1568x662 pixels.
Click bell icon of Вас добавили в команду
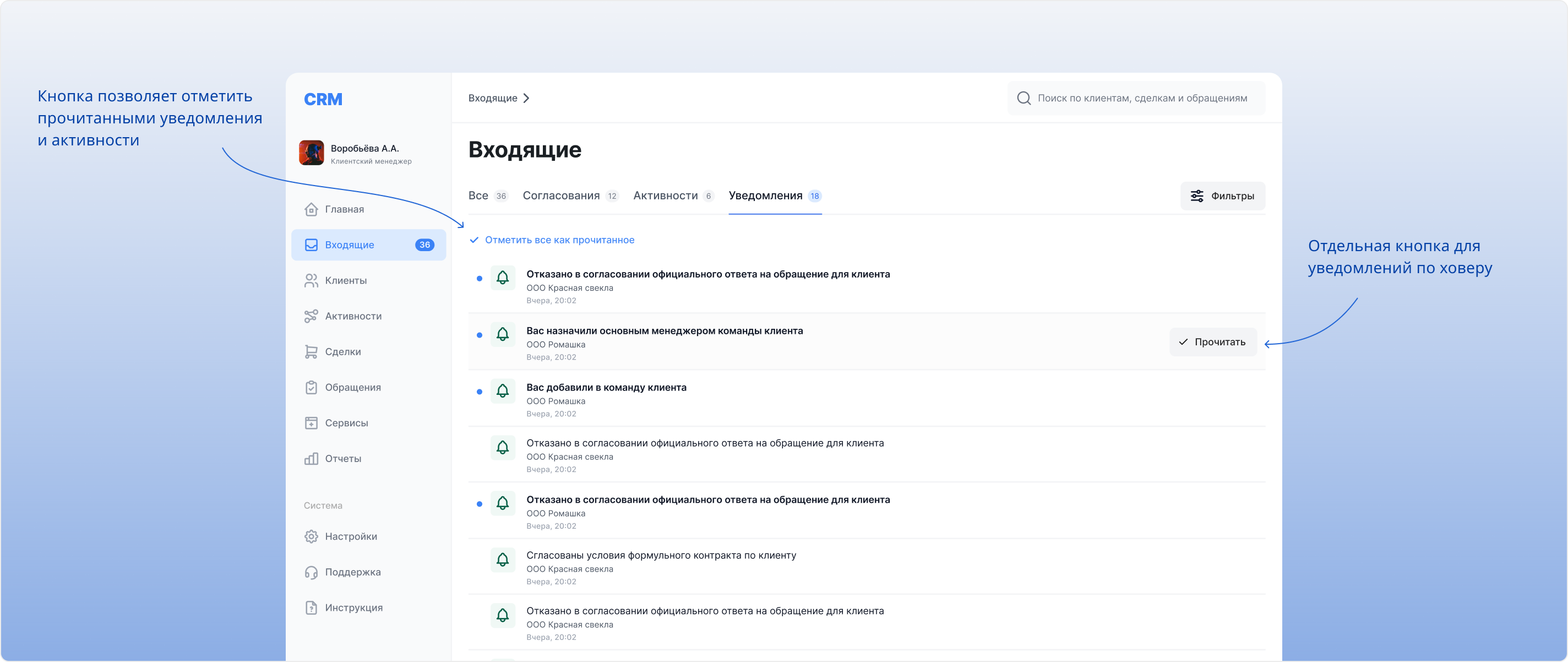pos(503,392)
